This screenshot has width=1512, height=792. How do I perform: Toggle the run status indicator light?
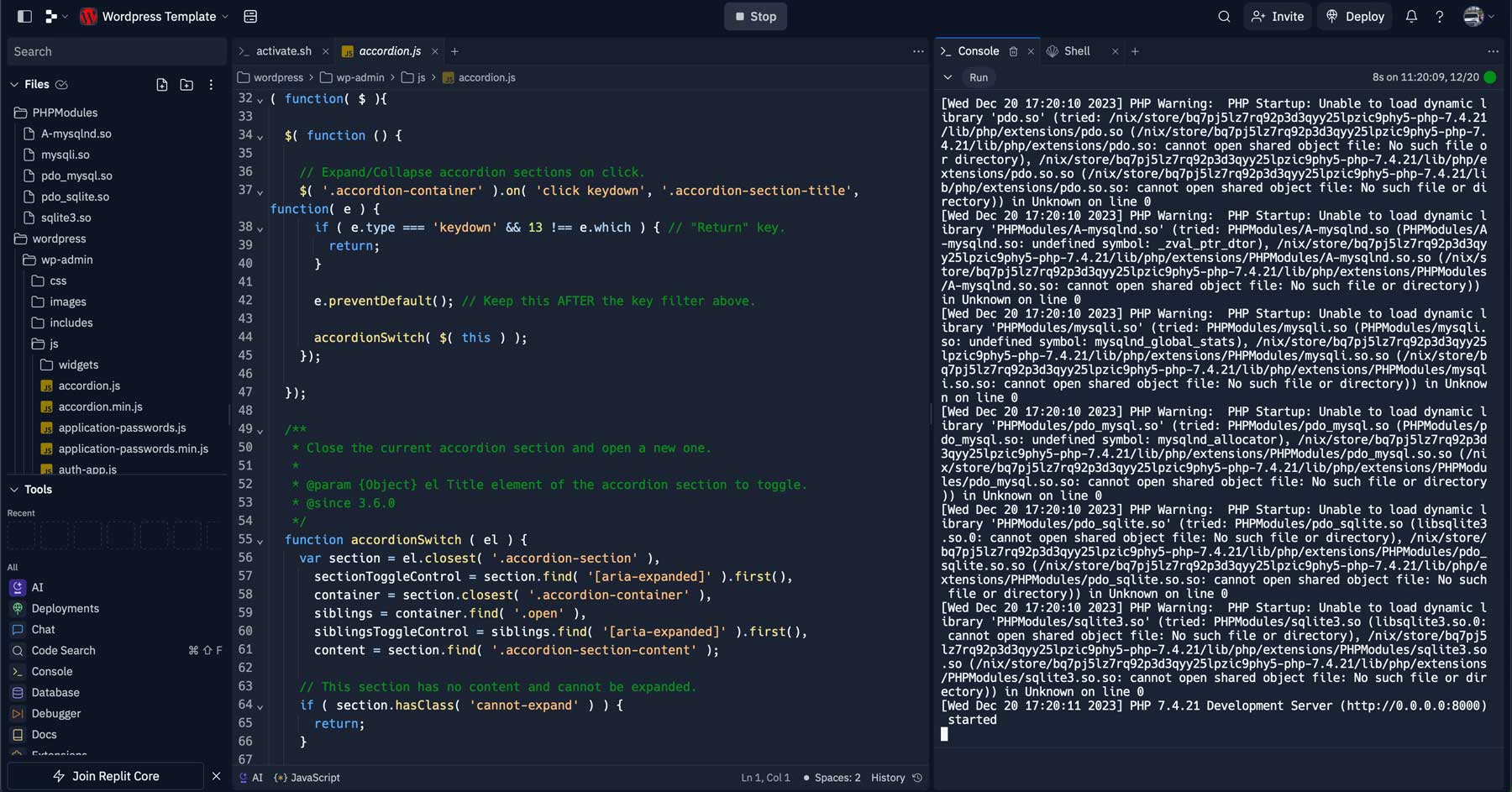point(1487,76)
